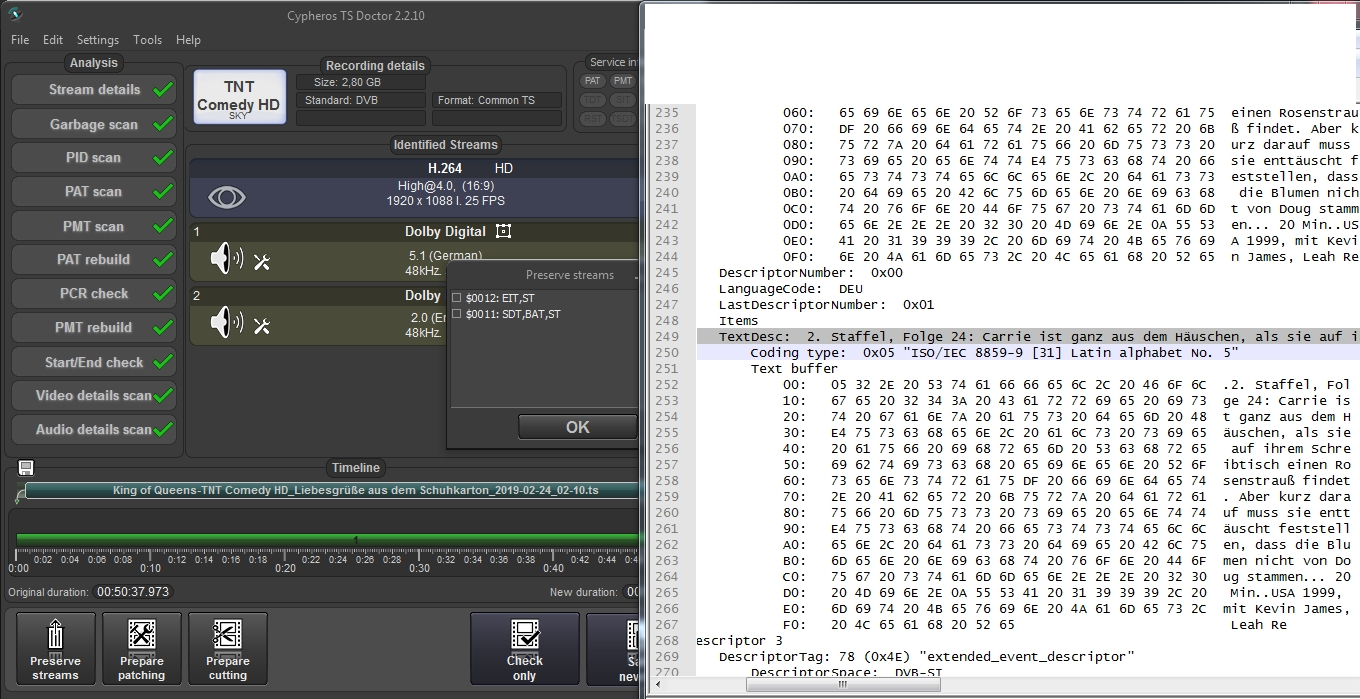This screenshot has width=1360, height=699.
Task: Click the Format: Common TS field
Action: tap(497, 101)
